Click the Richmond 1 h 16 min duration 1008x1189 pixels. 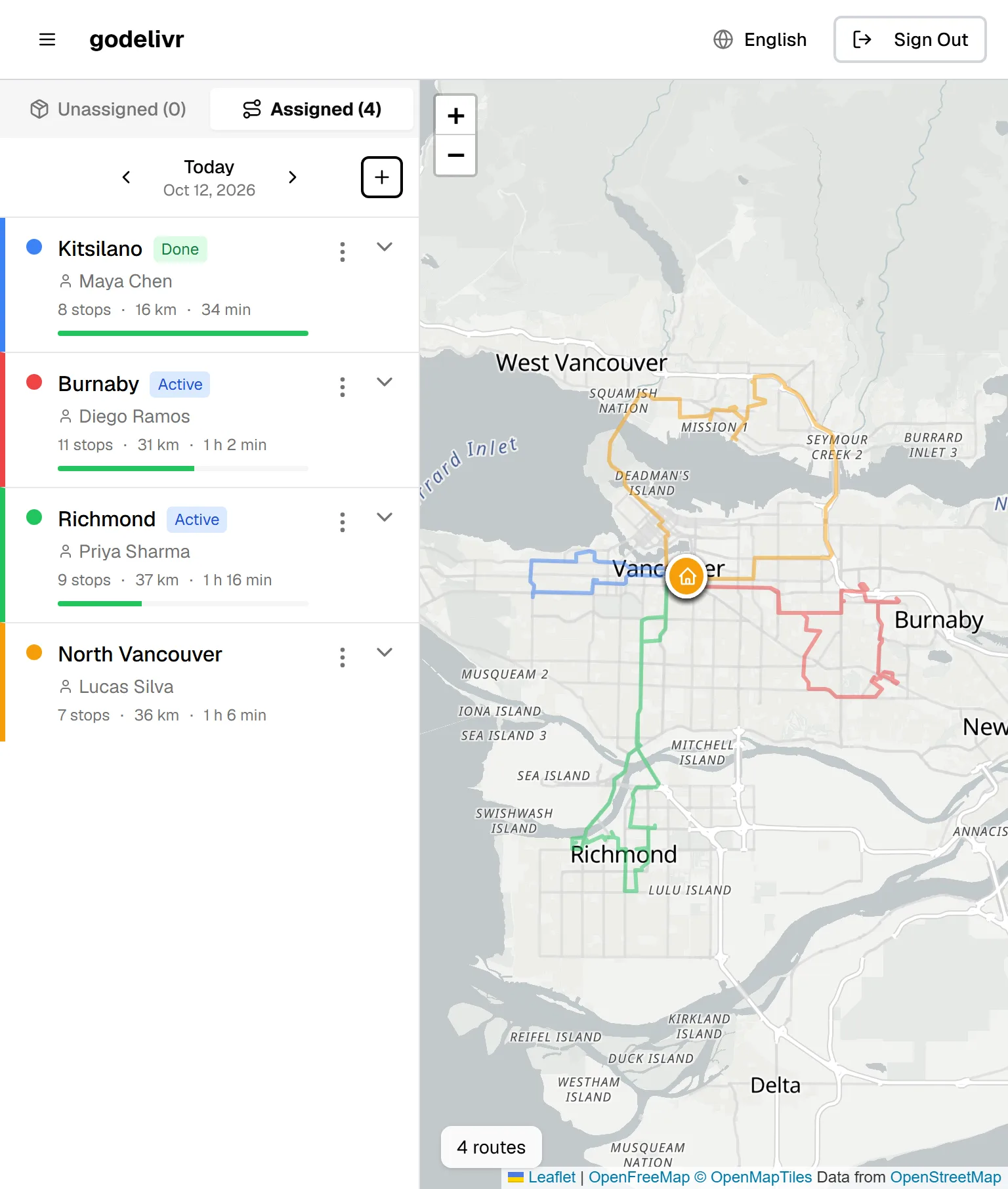click(238, 580)
